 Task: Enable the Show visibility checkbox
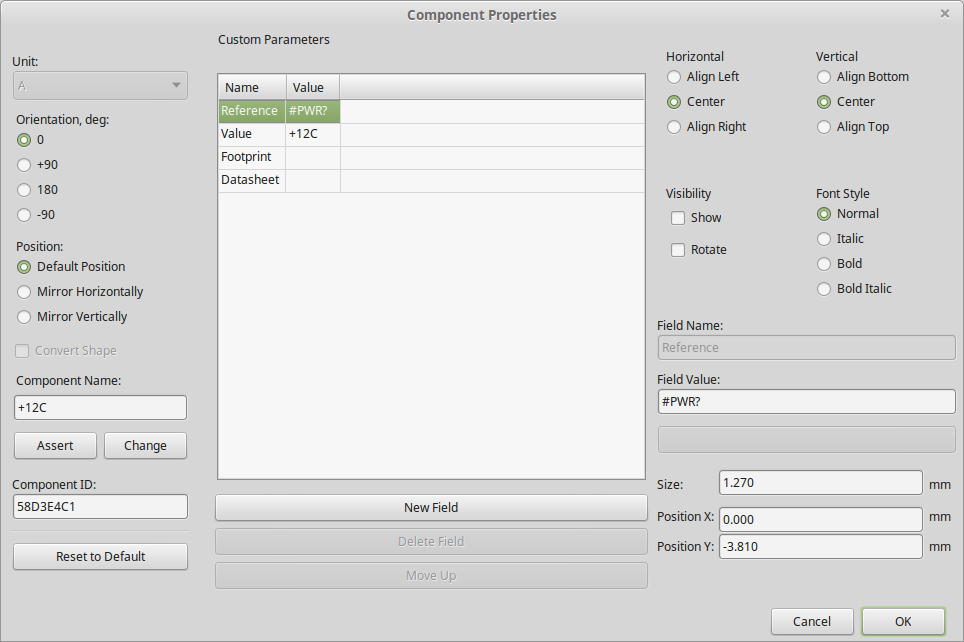click(x=678, y=218)
